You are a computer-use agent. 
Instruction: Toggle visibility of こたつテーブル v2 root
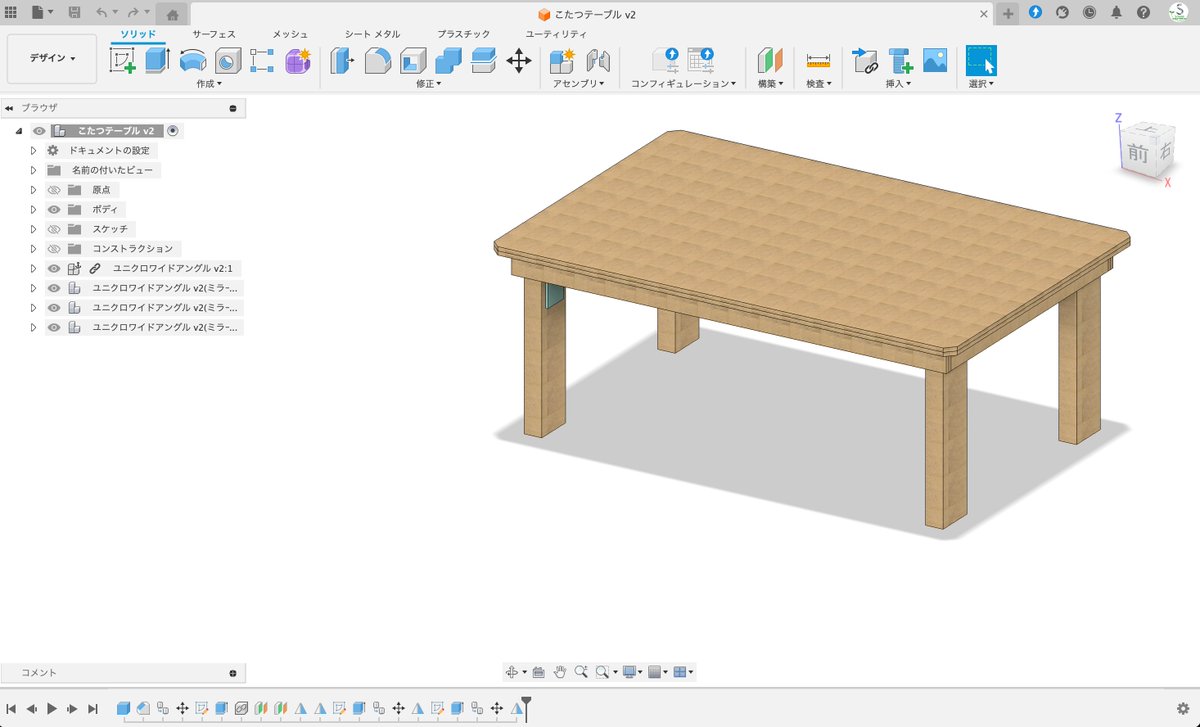click(39, 131)
